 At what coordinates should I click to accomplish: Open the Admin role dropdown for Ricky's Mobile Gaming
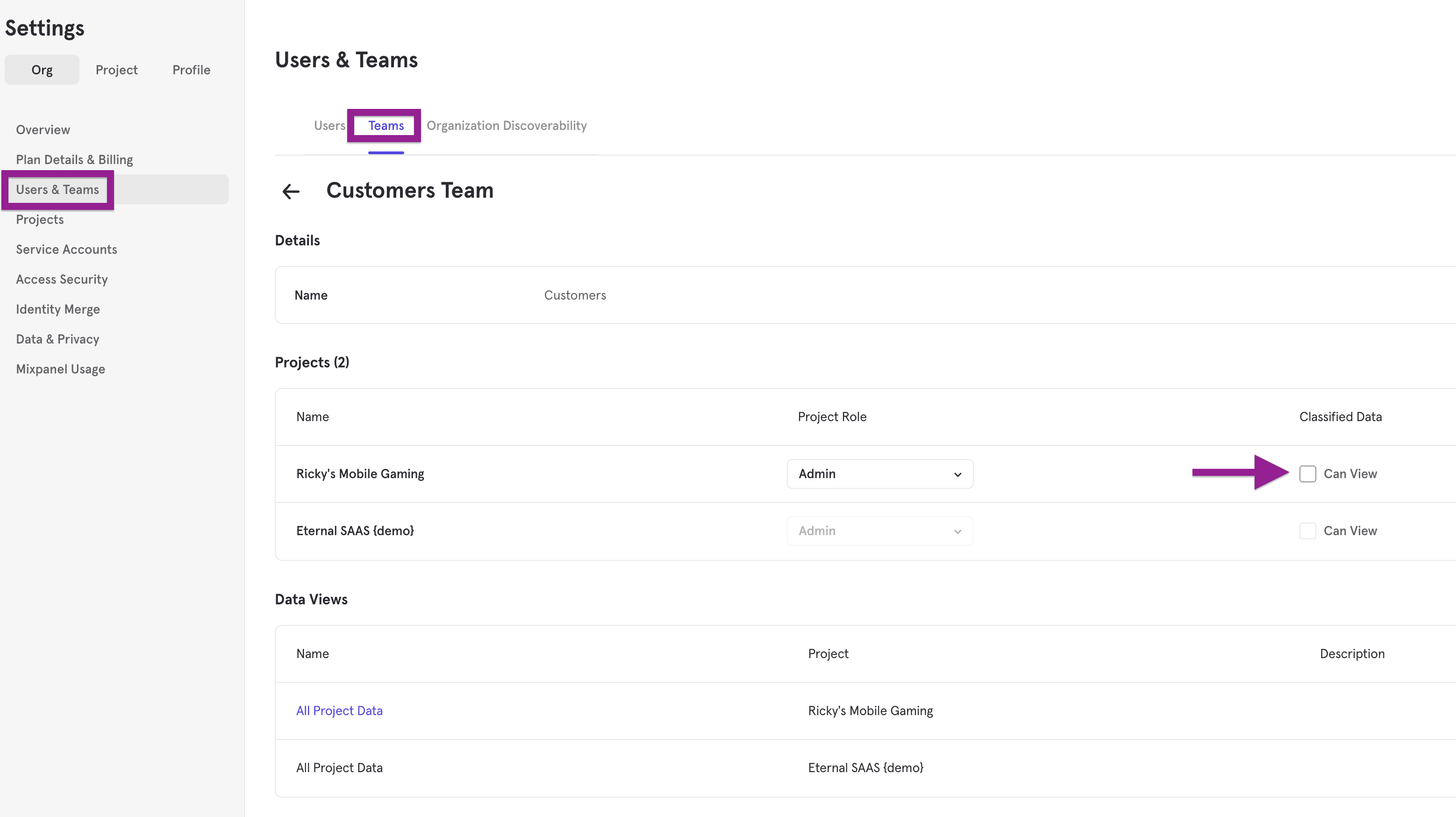point(879,474)
